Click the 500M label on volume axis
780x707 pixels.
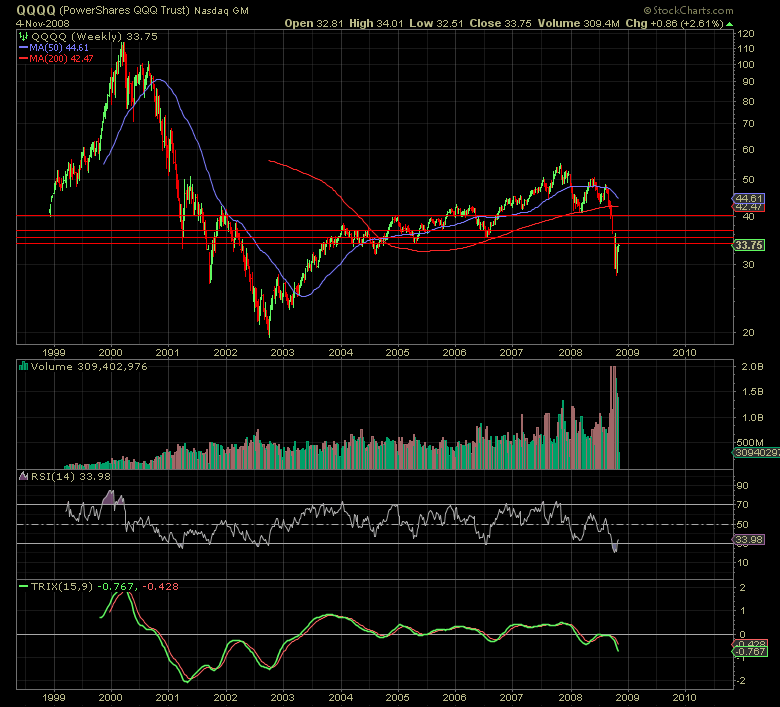750,442
